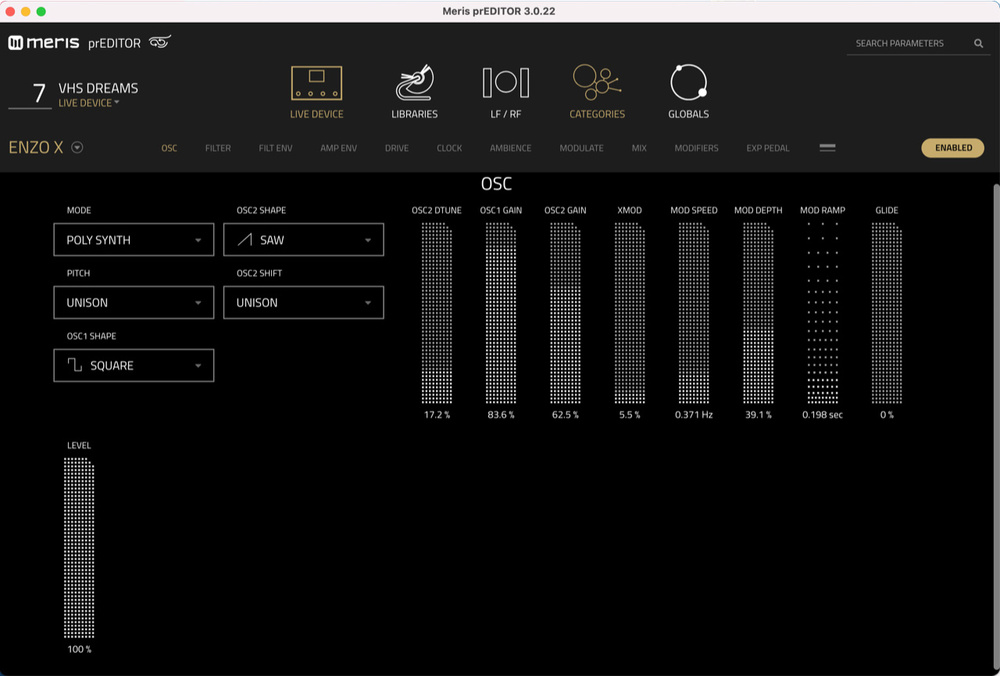This screenshot has width=1000, height=676.
Task: Click the LEVEL slider
Action: click(x=79, y=548)
